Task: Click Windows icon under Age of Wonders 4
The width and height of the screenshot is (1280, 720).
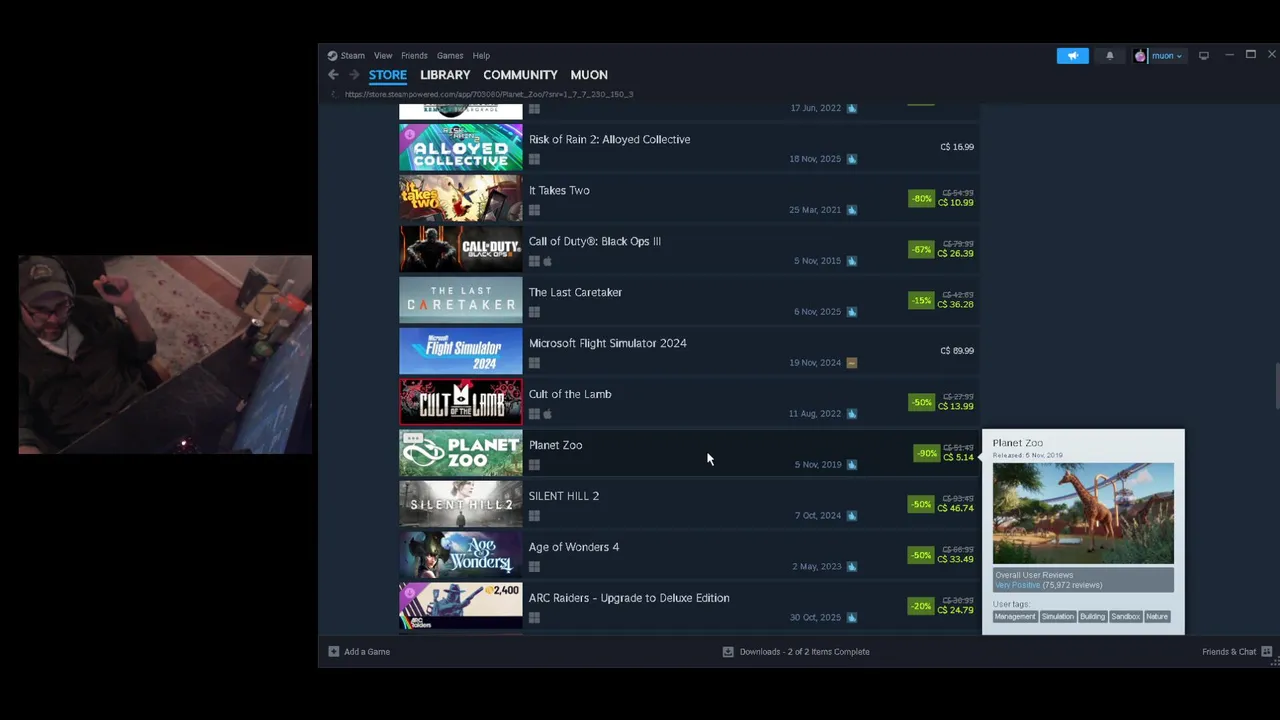Action: click(x=534, y=567)
